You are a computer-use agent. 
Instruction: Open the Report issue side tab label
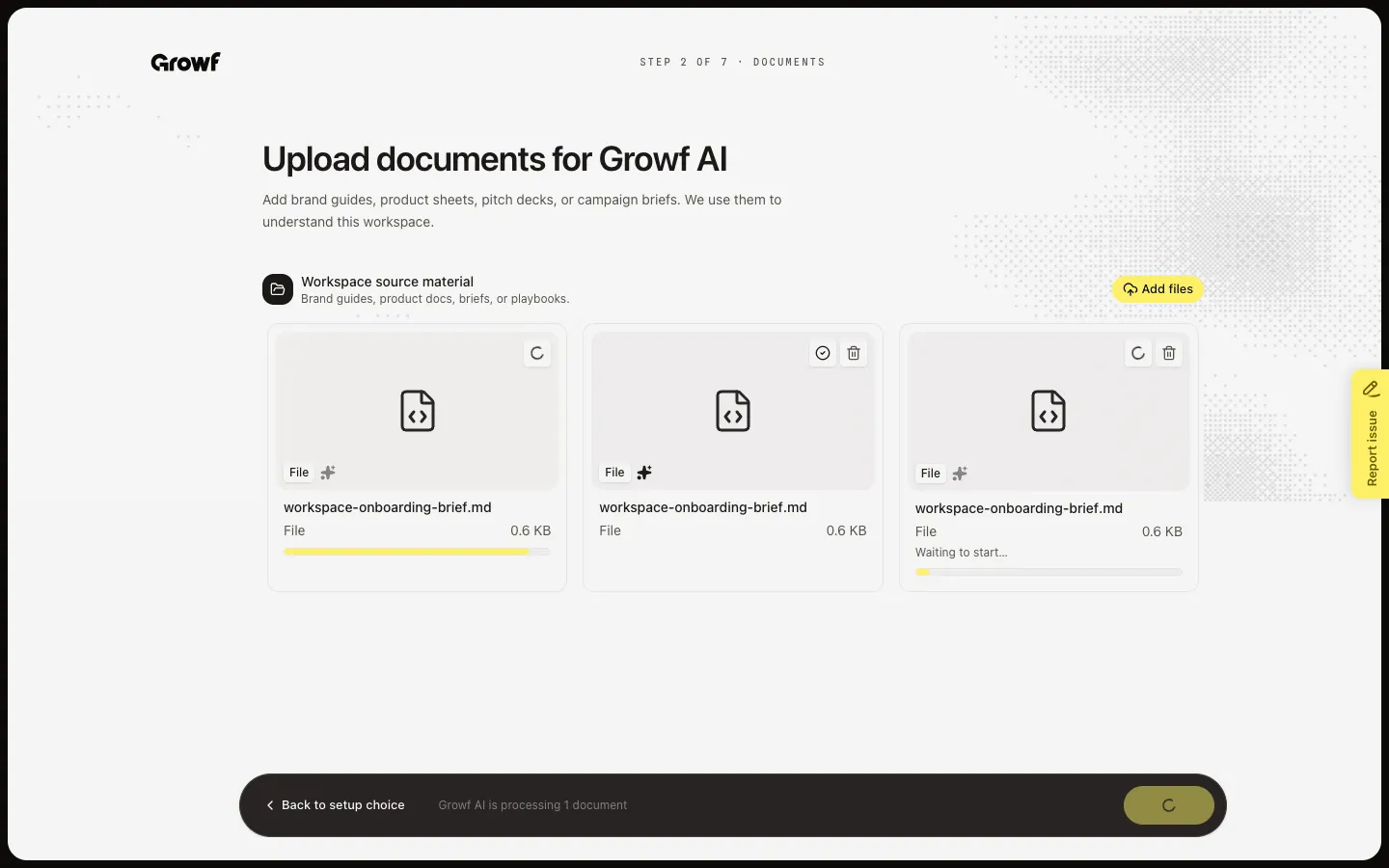(x=1372, y=448)
